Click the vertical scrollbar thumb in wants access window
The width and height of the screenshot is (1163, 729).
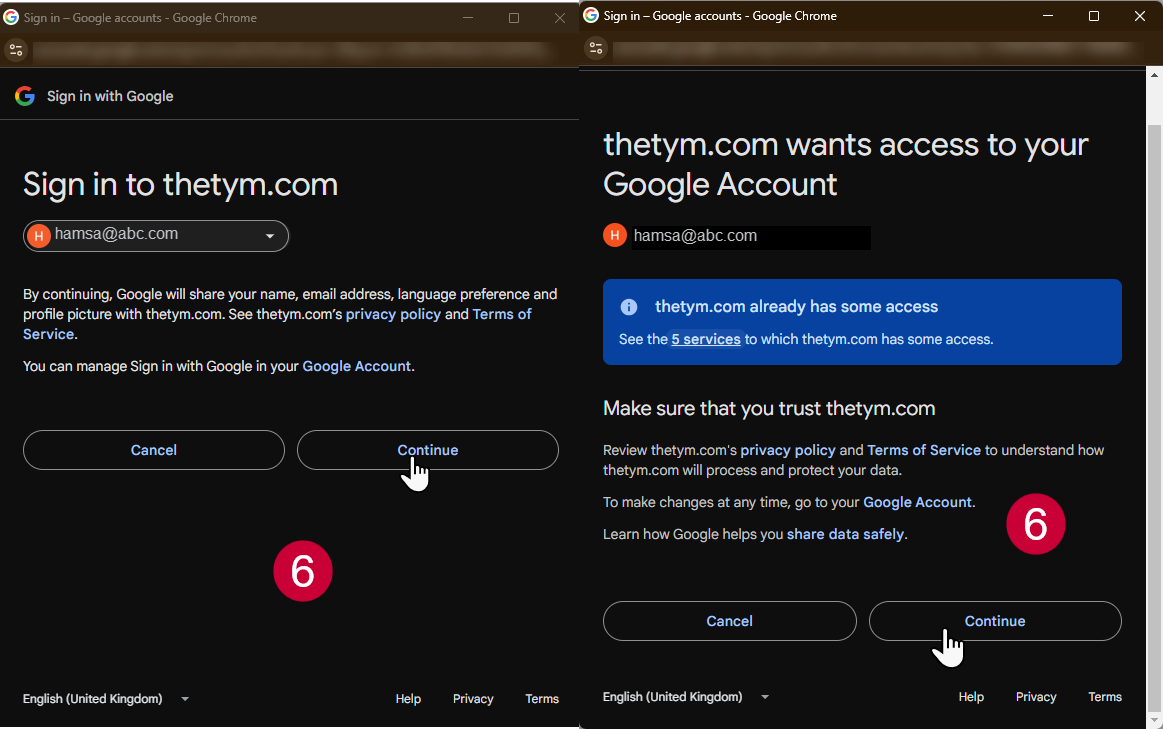(x=1154, y=419)
